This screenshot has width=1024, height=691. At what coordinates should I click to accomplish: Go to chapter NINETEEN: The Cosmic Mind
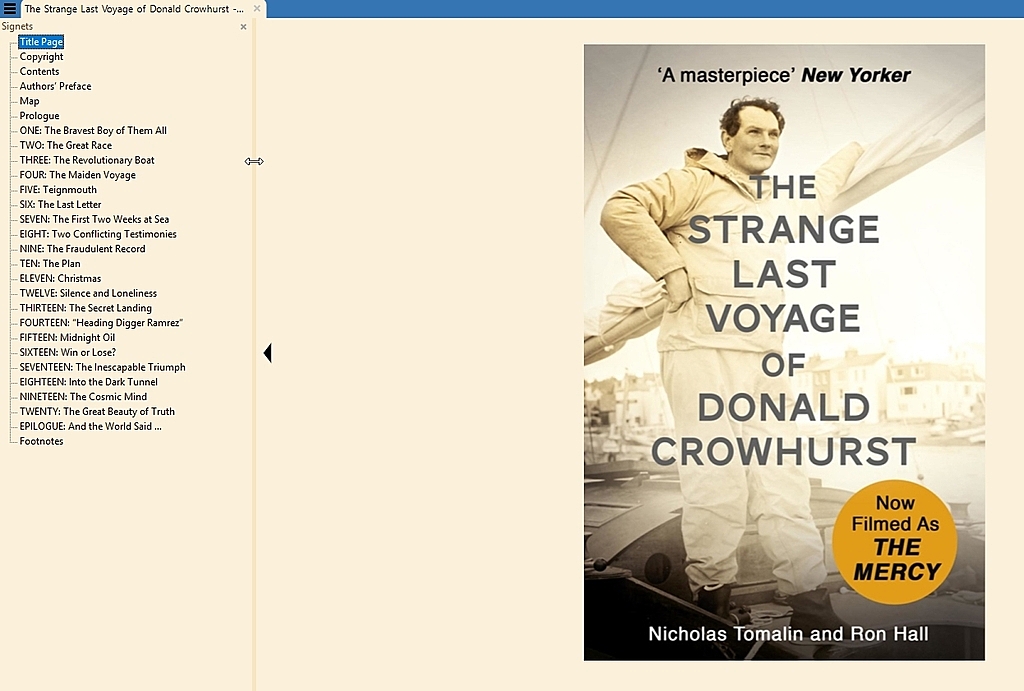tap(83, 397)
